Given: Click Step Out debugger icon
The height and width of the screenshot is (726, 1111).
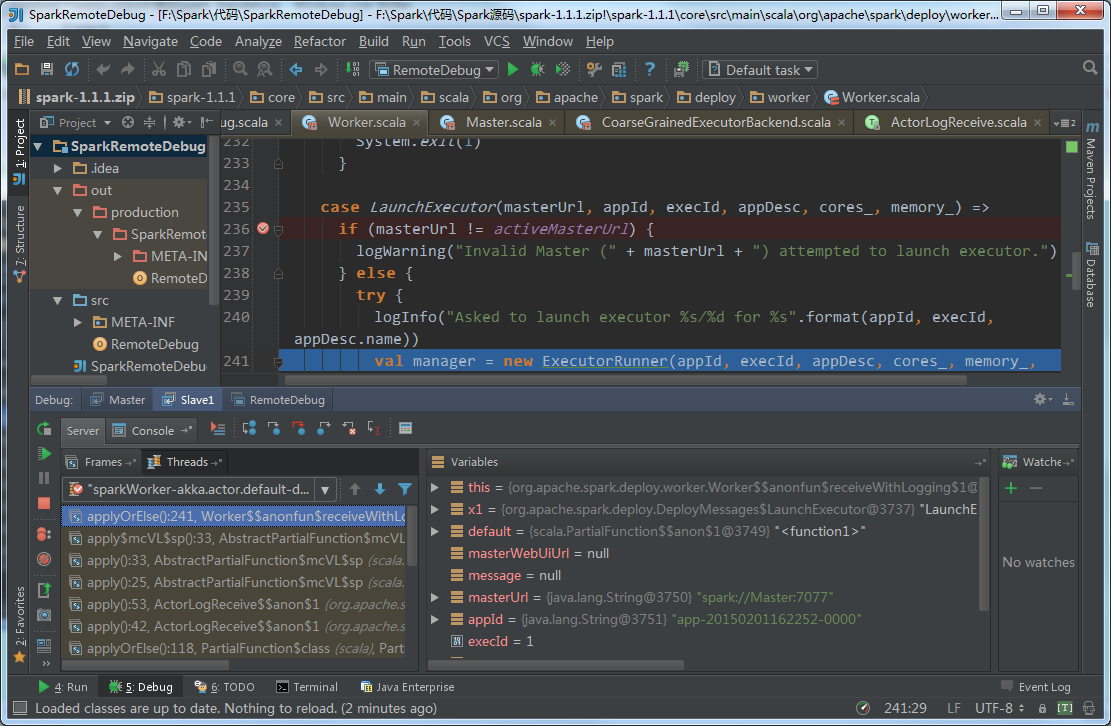Looking at the screenshot, I should [x=324, y=429].
